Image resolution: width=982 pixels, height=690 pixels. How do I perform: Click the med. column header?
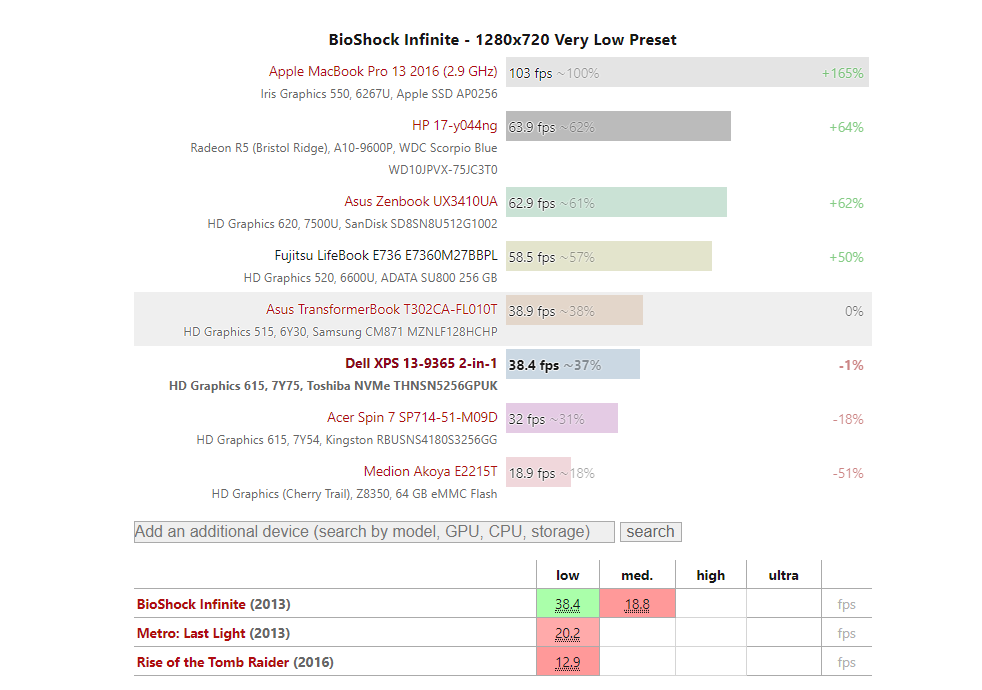tap(637, 575)
